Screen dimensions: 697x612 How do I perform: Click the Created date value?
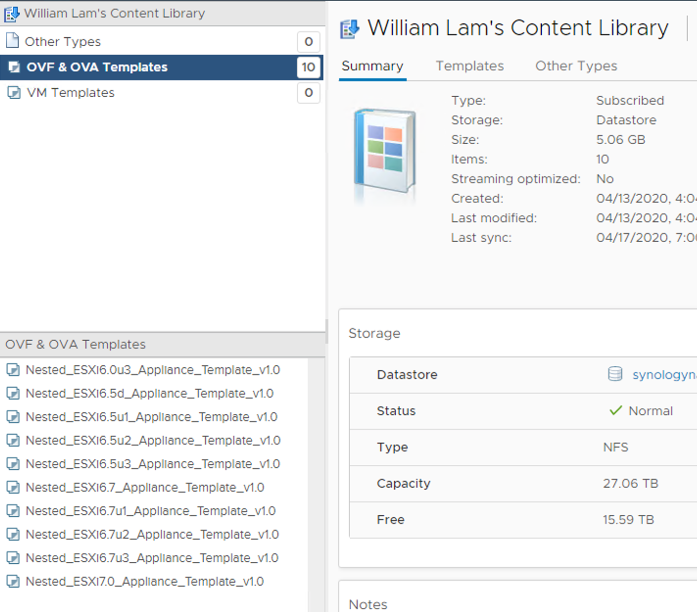click(x=646, y=198)
